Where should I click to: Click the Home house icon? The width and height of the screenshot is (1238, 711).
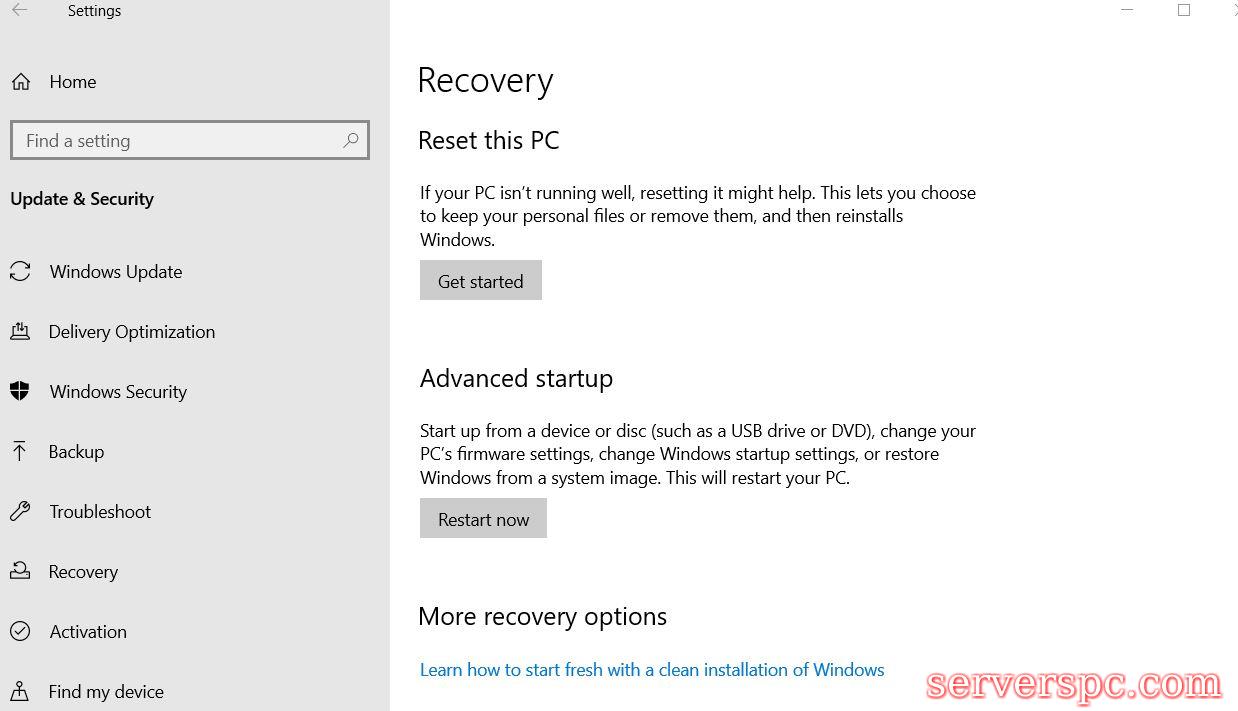point(21,82)
